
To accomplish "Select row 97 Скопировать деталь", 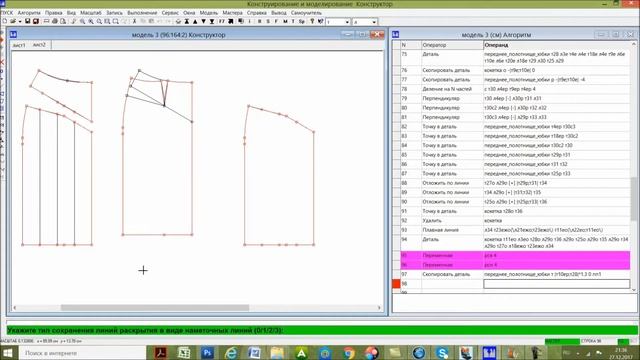I will click(515, 274).
